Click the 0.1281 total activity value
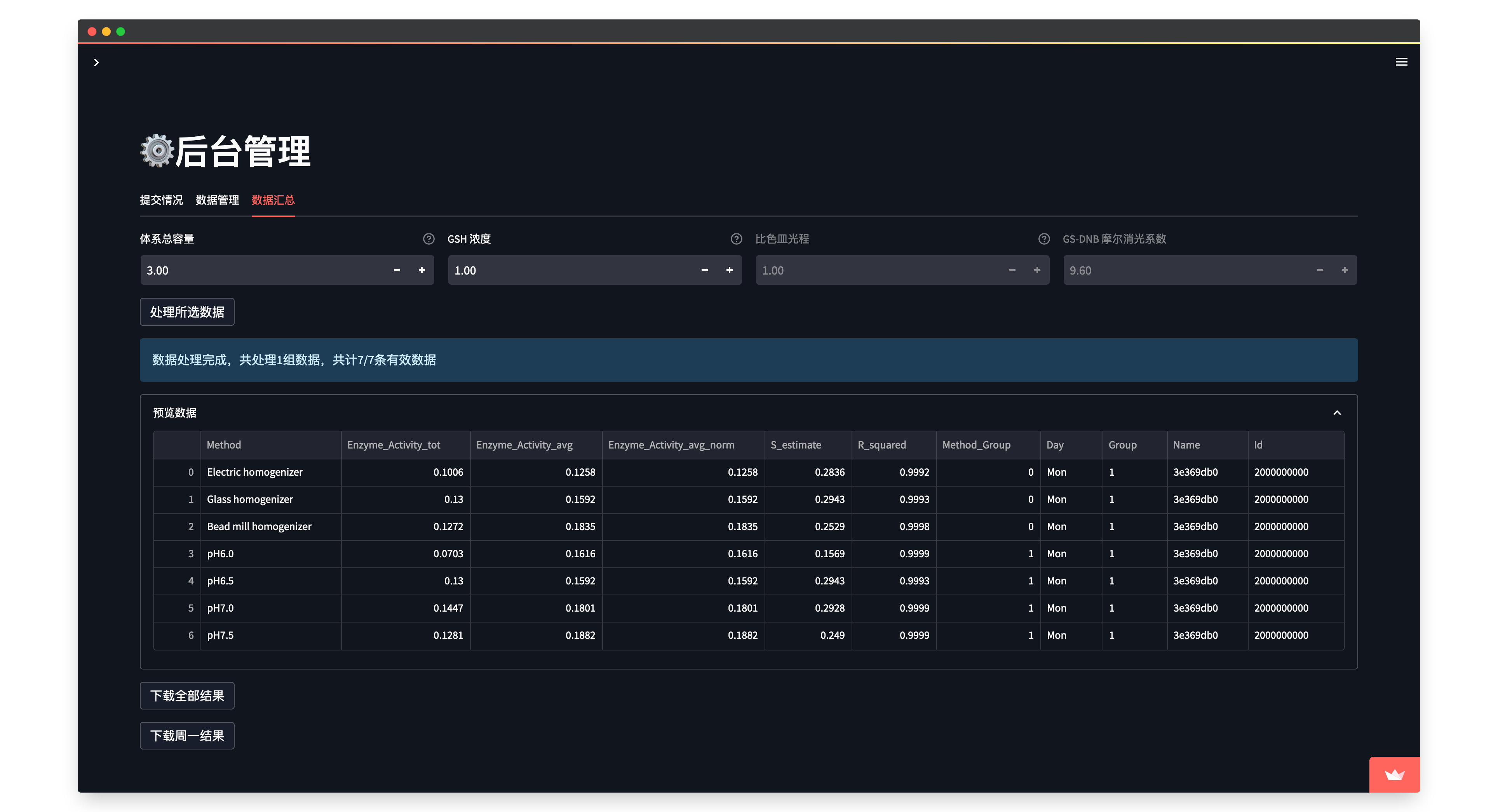Screen dimensions: 1498x812 pyautogui.click(x=405, y=636)
